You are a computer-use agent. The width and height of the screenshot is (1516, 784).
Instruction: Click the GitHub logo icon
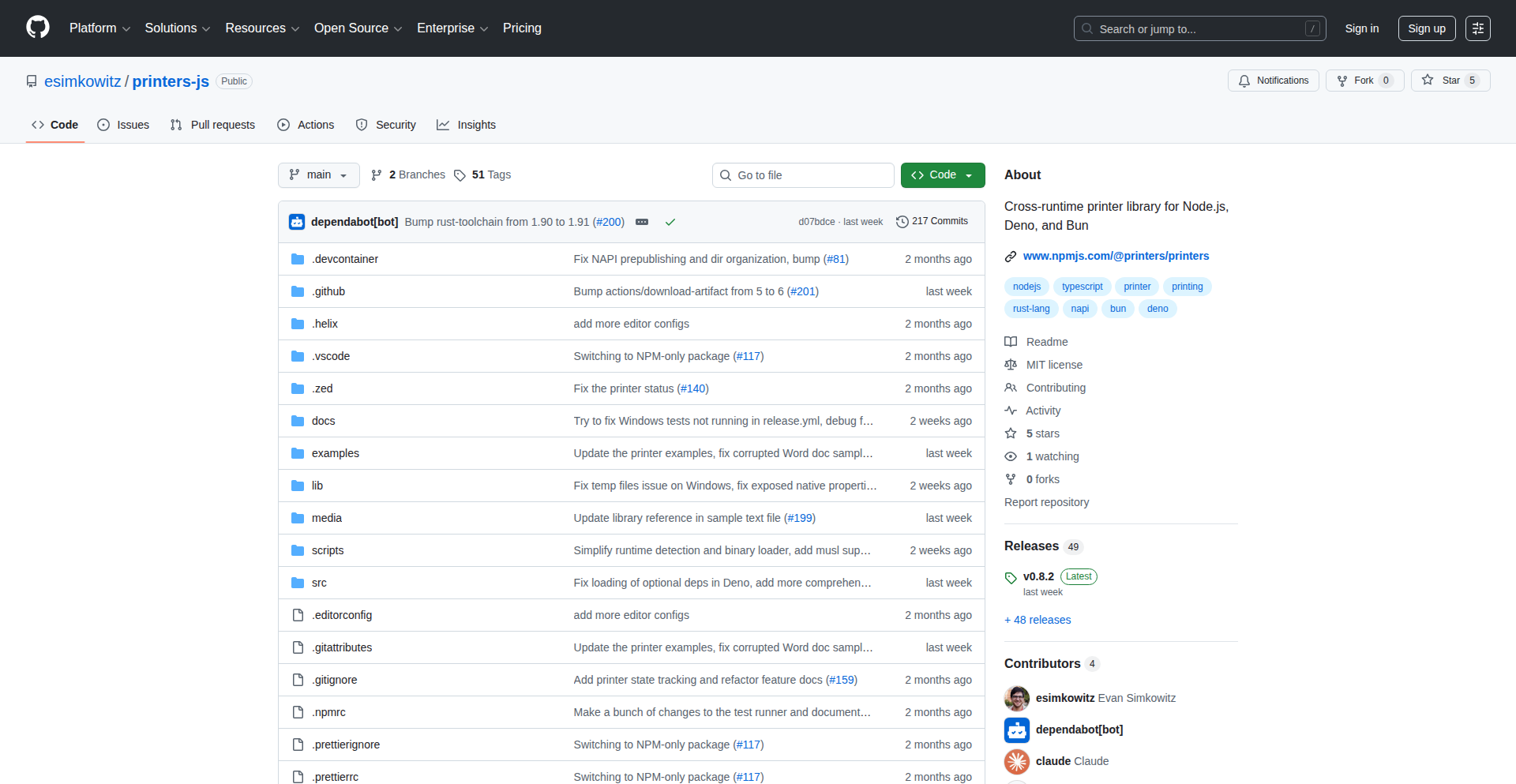36,28
